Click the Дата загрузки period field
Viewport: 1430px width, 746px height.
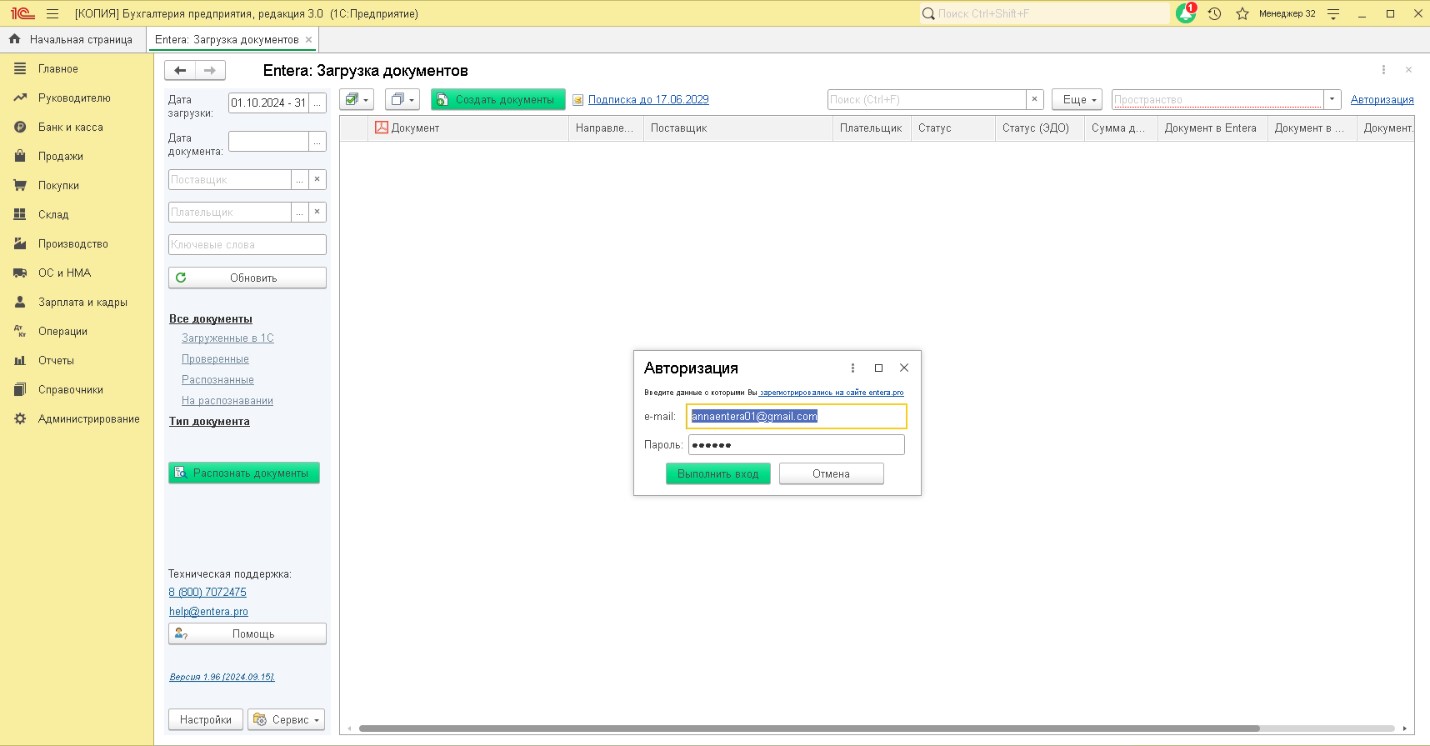268,103
